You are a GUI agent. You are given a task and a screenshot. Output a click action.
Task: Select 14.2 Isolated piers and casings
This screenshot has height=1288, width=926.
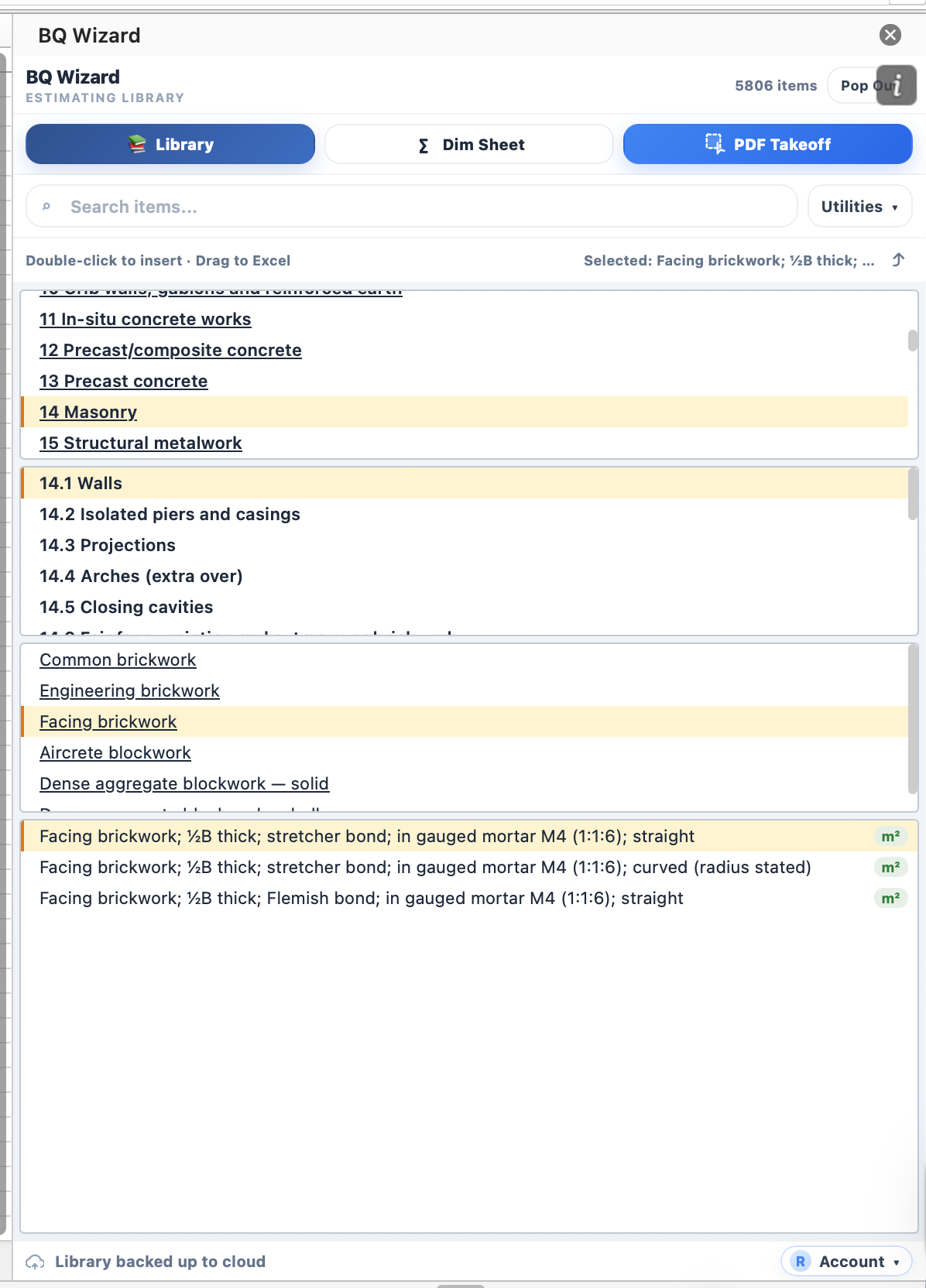(x=170, y=514)
